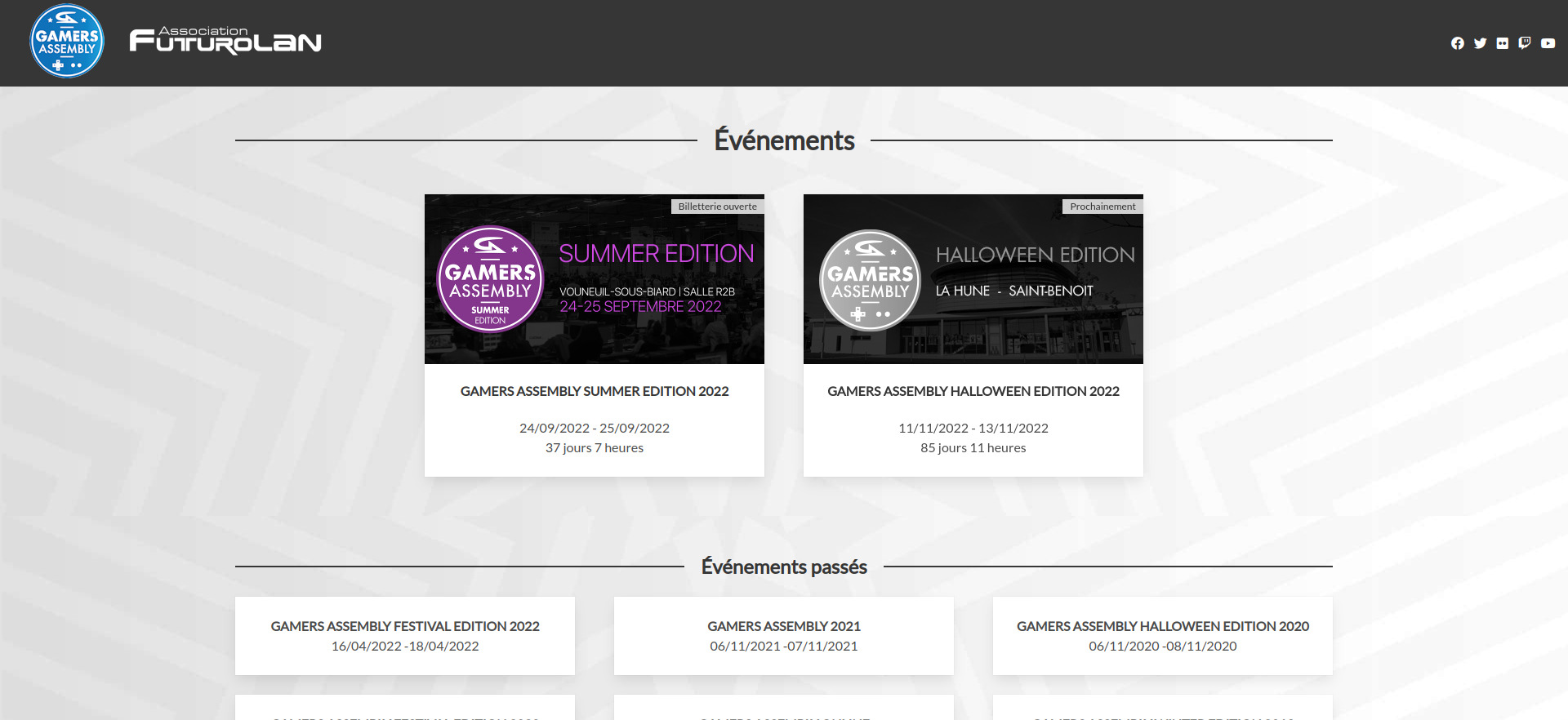Open the Twitch channel icon

tap(1525, 43)
